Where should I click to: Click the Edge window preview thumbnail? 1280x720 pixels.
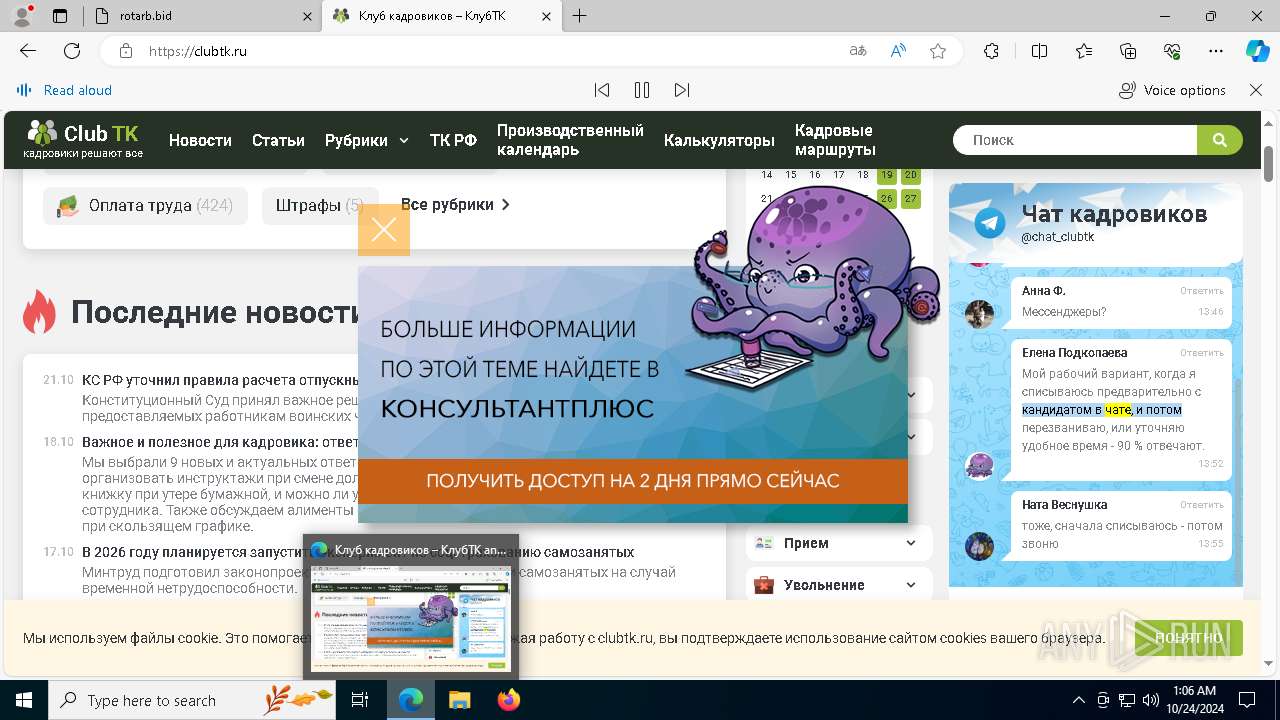tap(411, 619)
